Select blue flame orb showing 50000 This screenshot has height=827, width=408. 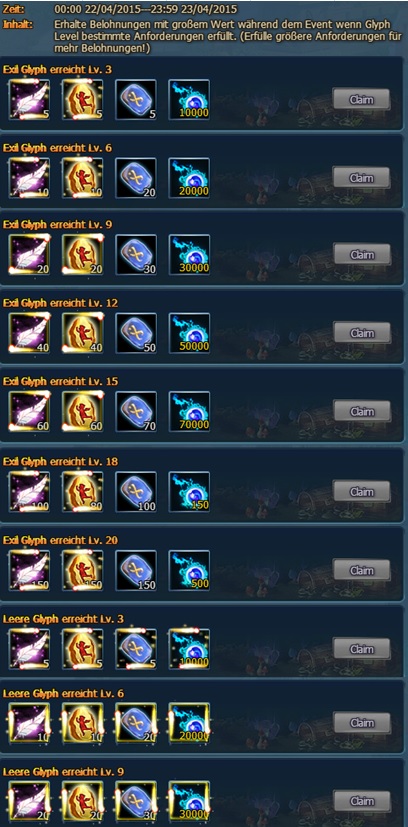(x=189, y=333)
